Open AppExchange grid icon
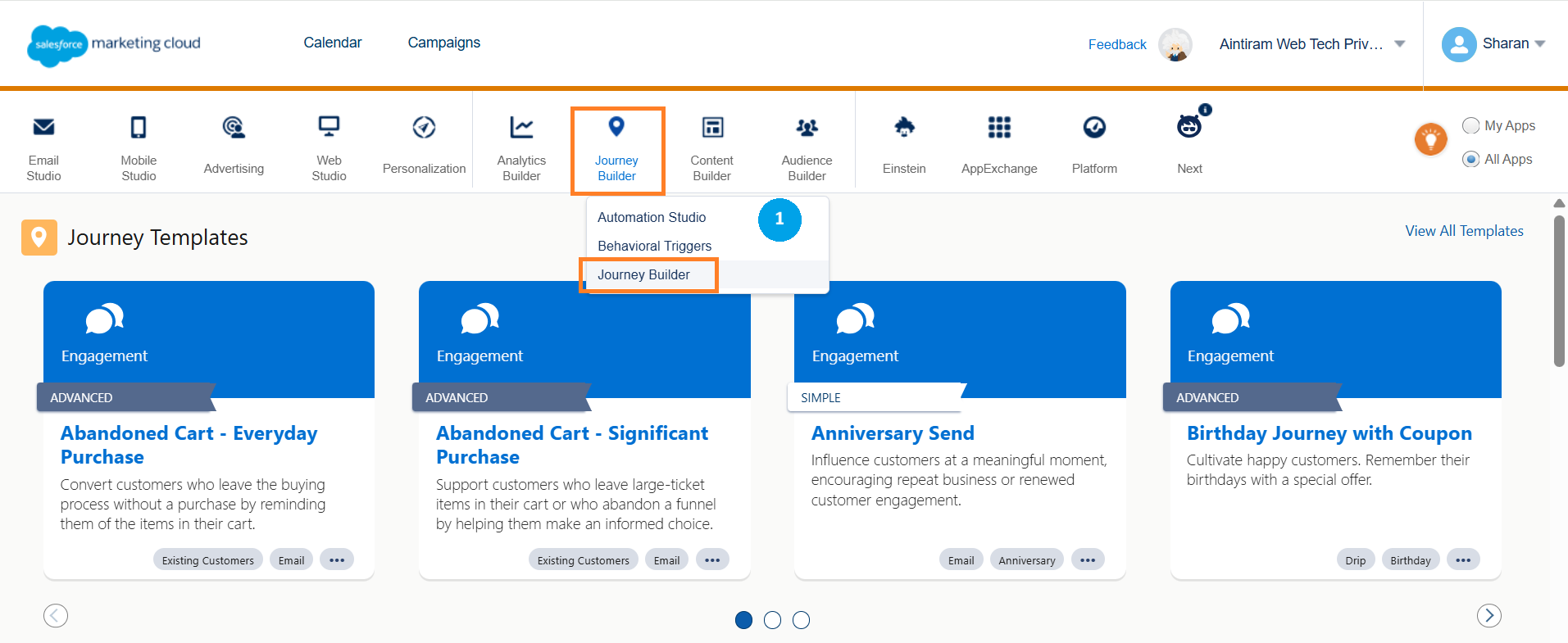Viewport: 1568px width, 643px height. click(999, 128)
